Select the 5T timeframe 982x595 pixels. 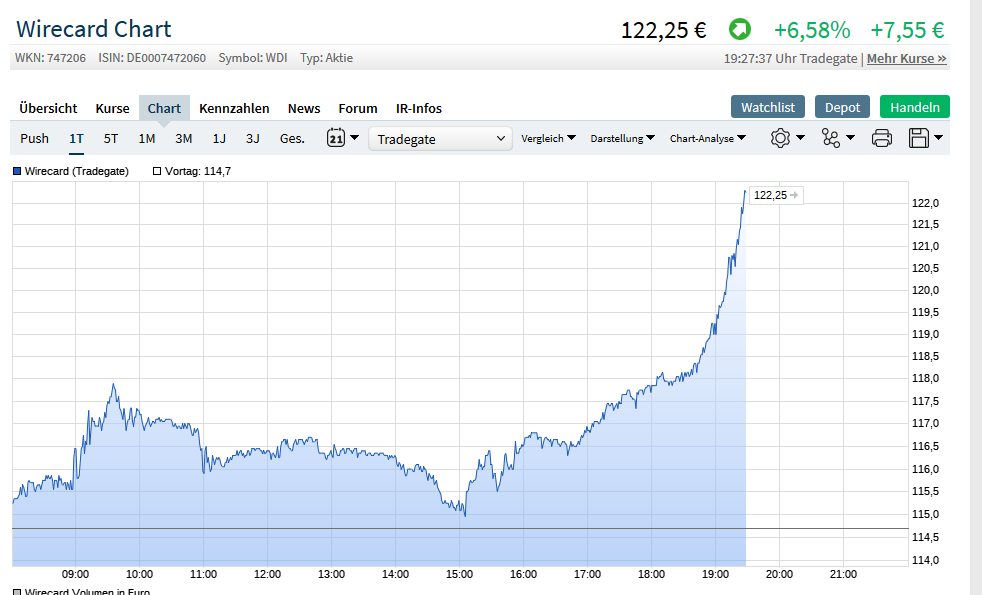coord(111,138)
